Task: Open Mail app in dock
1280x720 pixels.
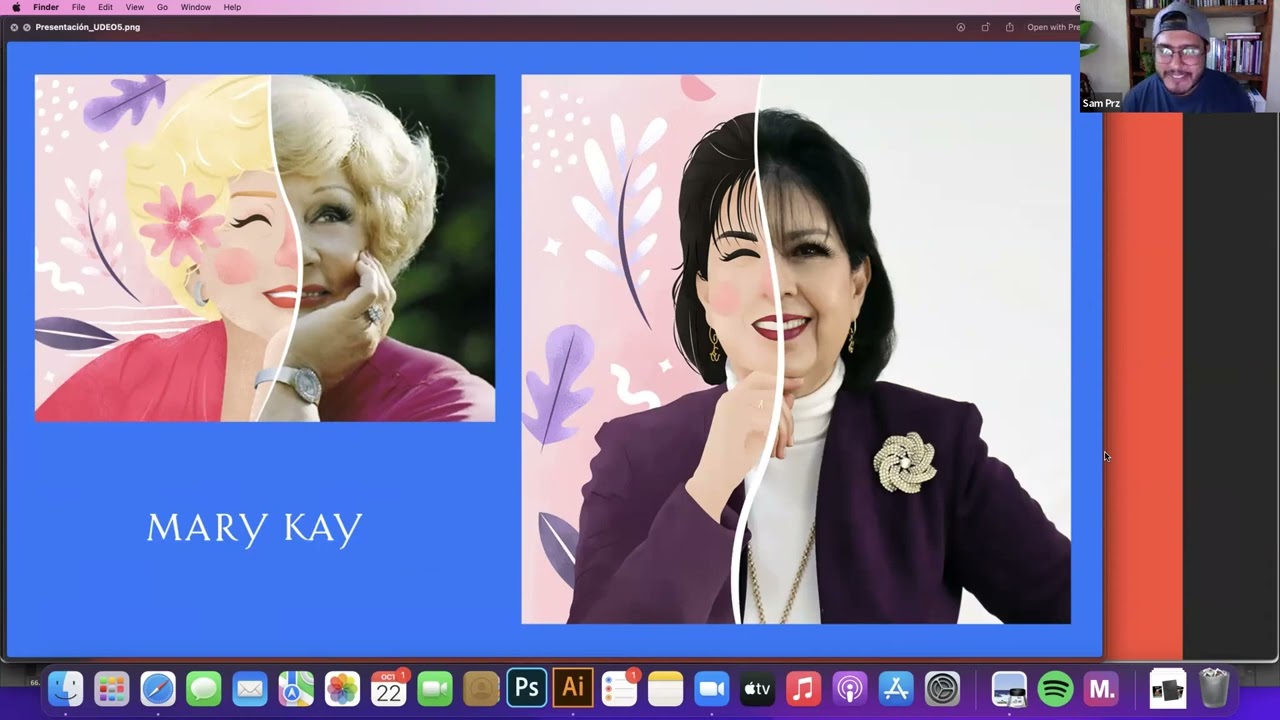Action: coord(250,688)
